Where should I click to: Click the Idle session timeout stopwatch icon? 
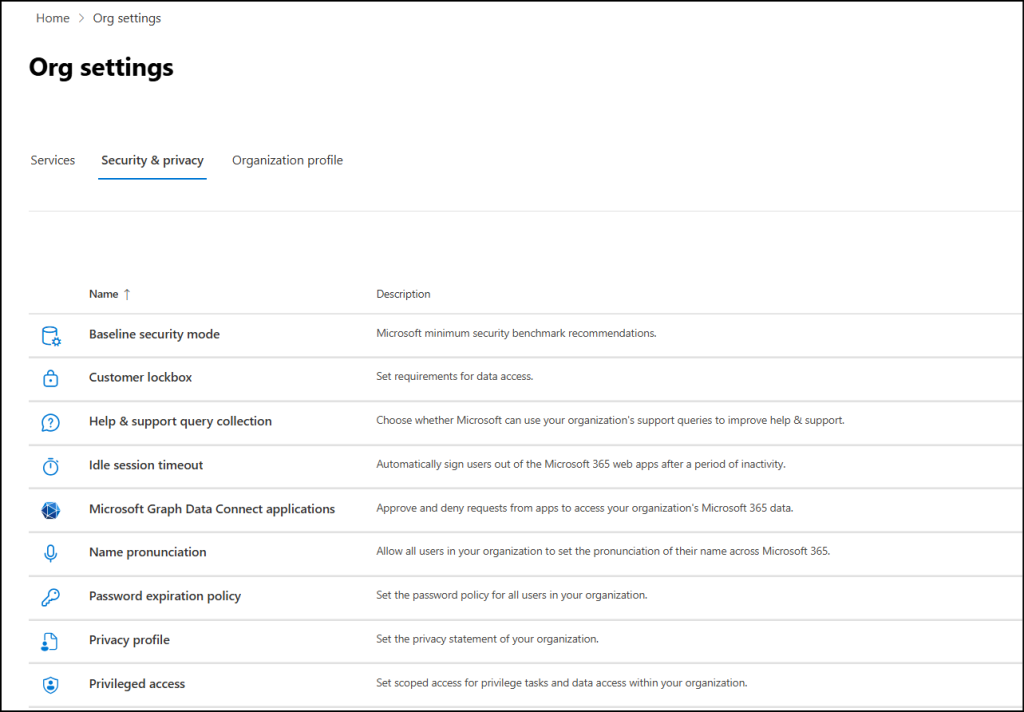tap(50, 466)
